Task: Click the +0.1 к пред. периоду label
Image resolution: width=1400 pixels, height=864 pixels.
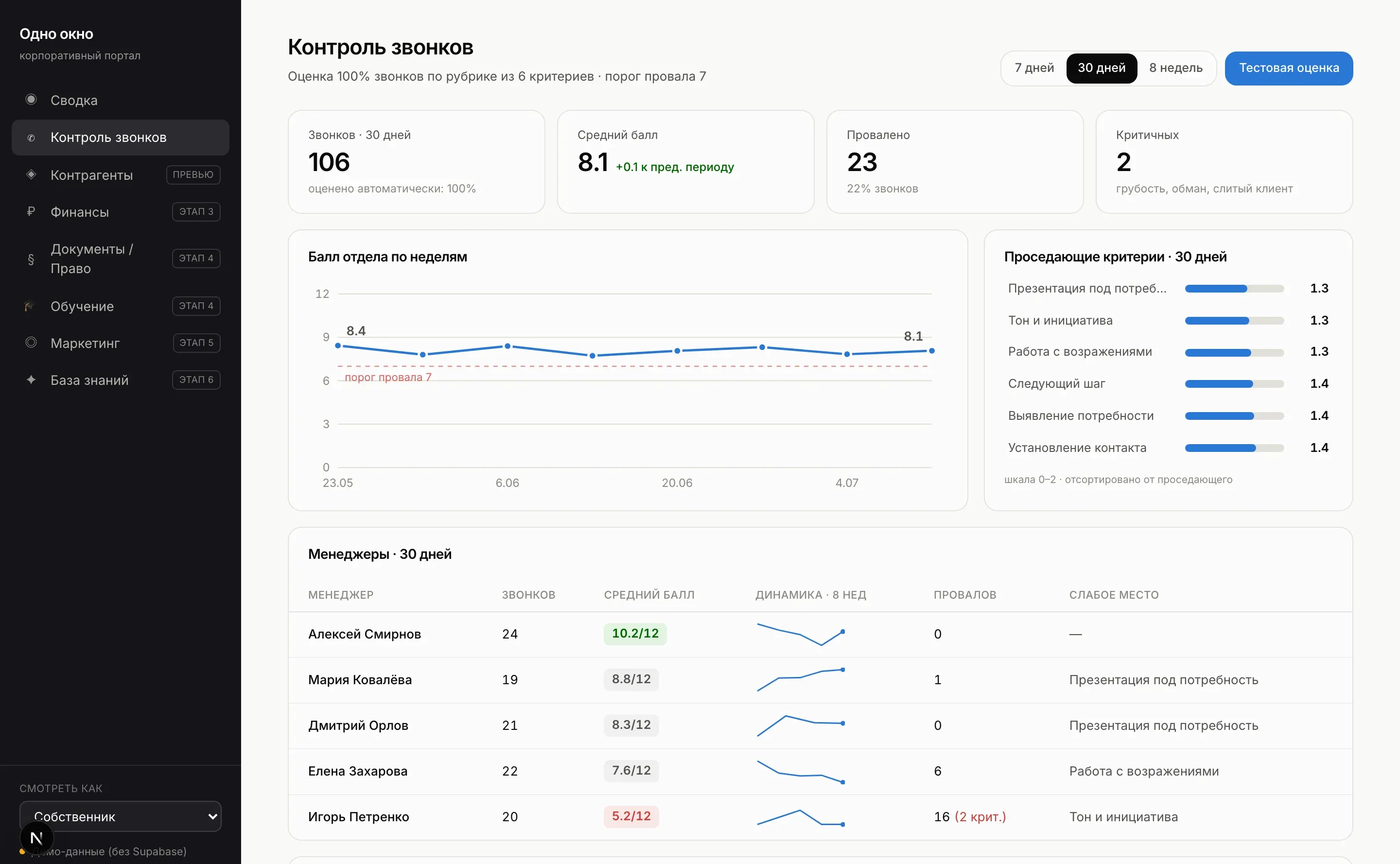Action: pos(675,168)
